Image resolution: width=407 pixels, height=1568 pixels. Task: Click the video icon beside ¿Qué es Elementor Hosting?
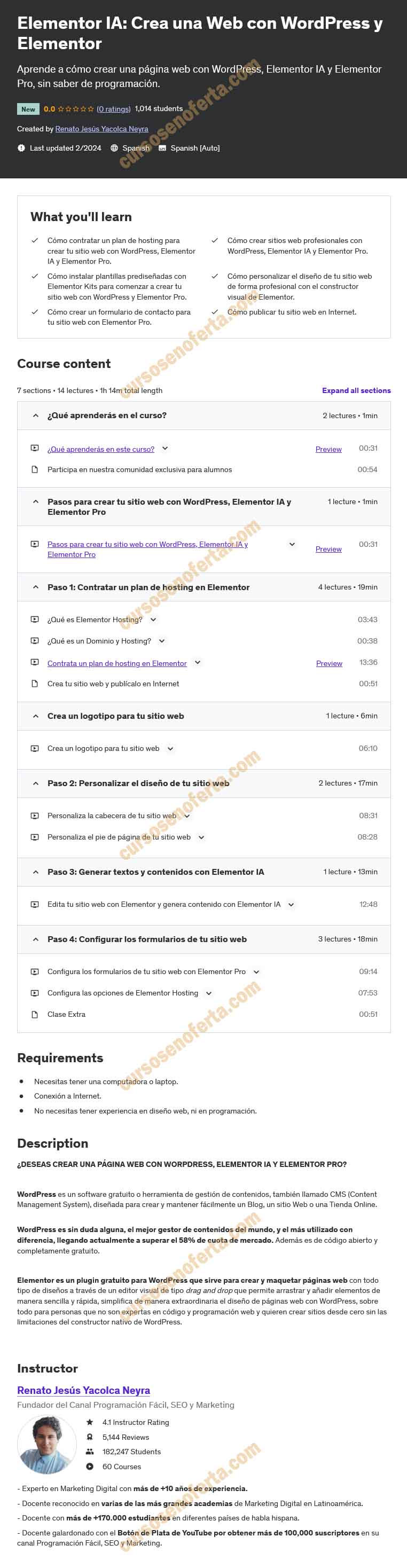(x=35, y=620)
